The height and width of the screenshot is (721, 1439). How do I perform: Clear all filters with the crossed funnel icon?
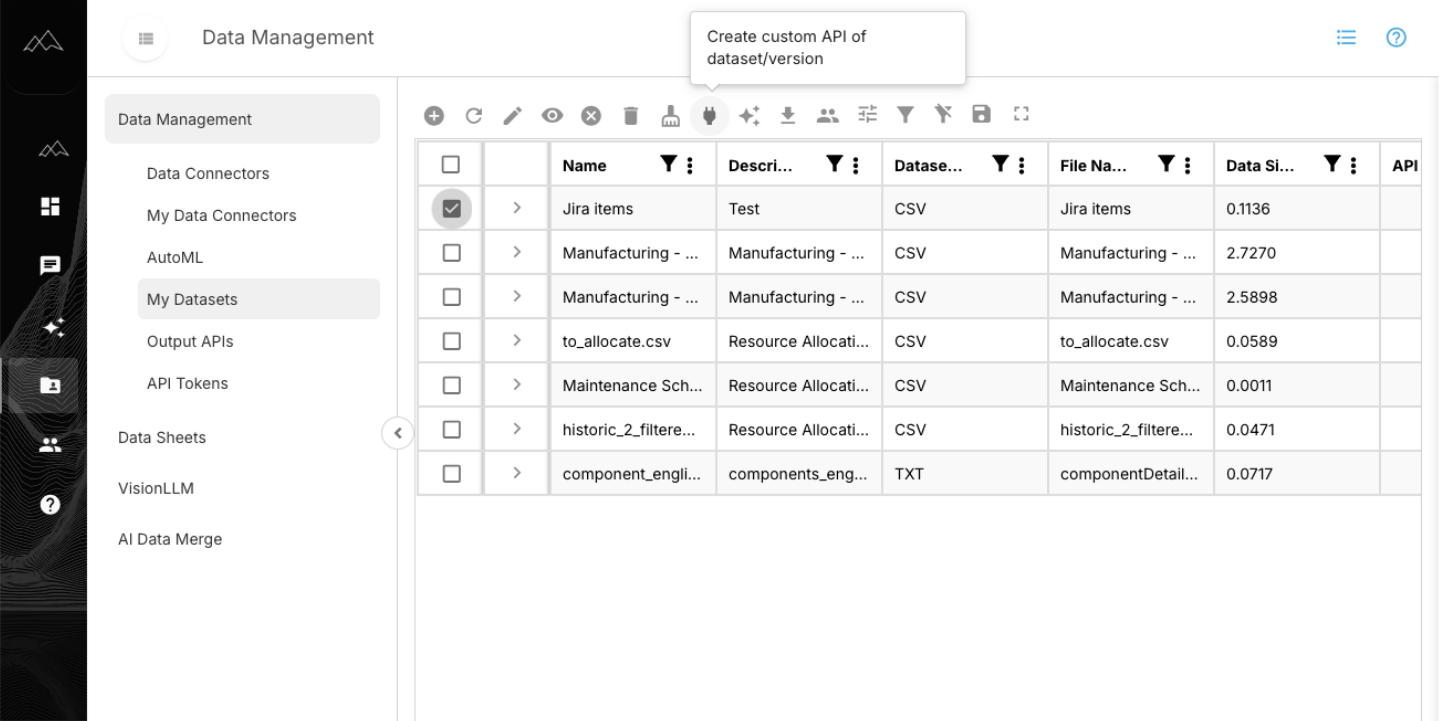pyautogui.click(x=943, y=114)
